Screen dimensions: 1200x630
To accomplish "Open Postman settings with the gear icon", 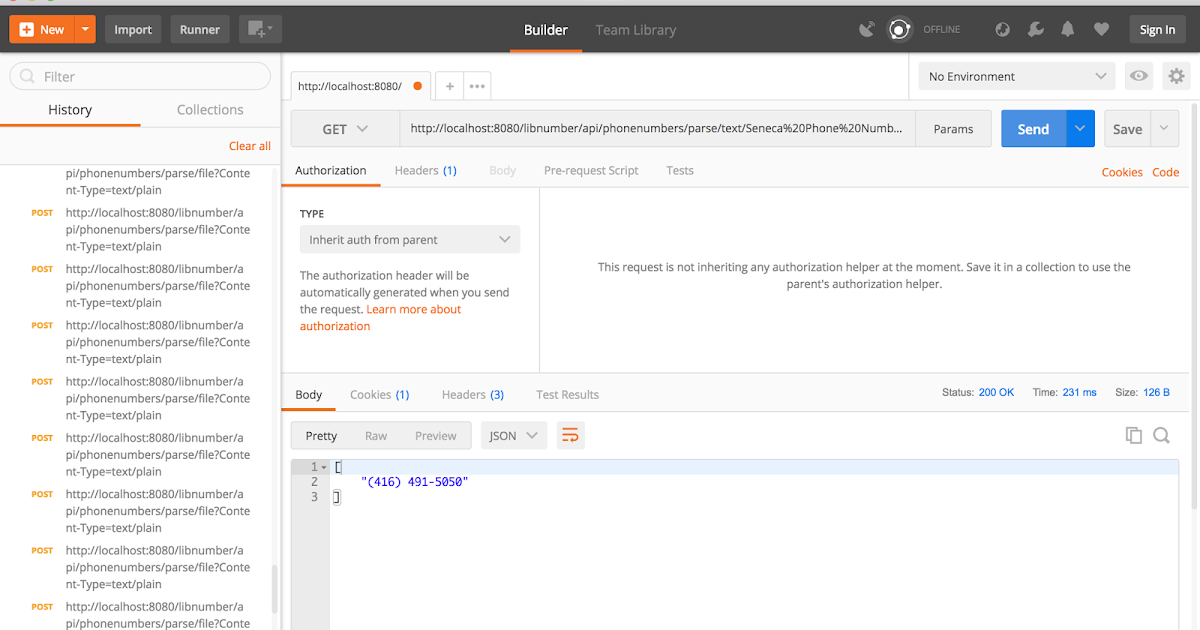I will (1176, 76).
